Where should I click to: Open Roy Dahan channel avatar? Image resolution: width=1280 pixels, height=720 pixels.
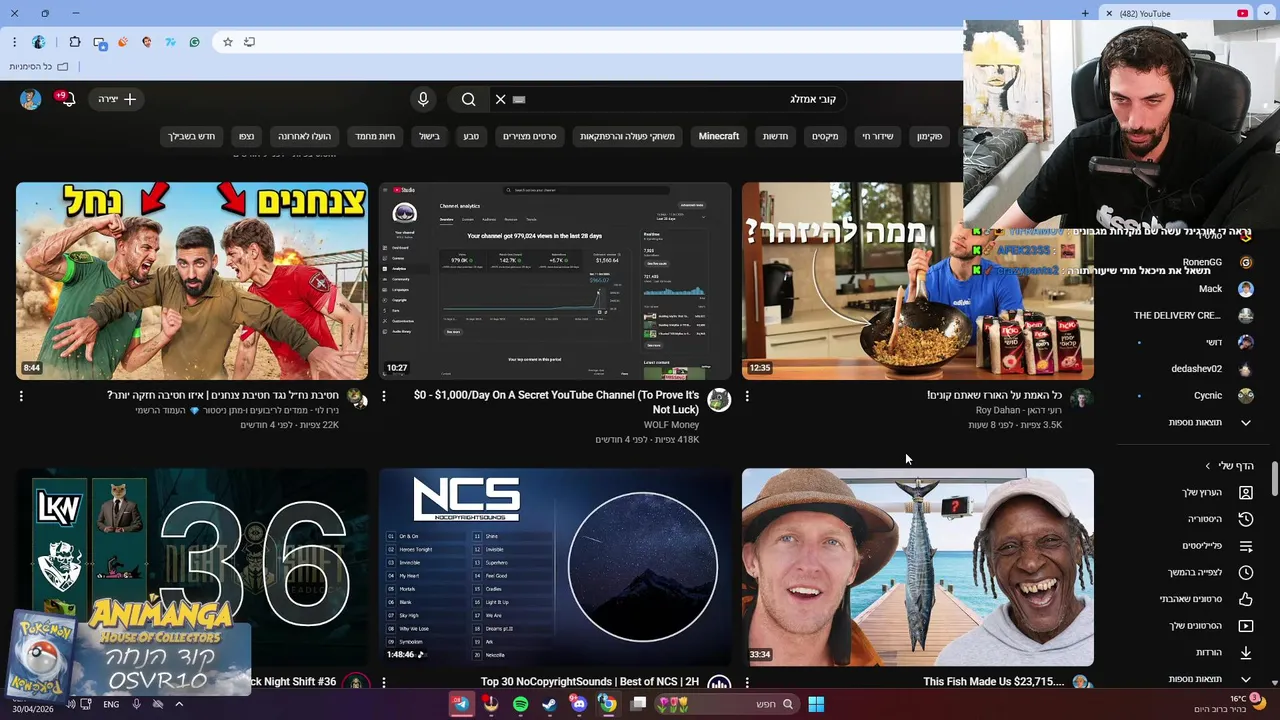point(1081,400)
